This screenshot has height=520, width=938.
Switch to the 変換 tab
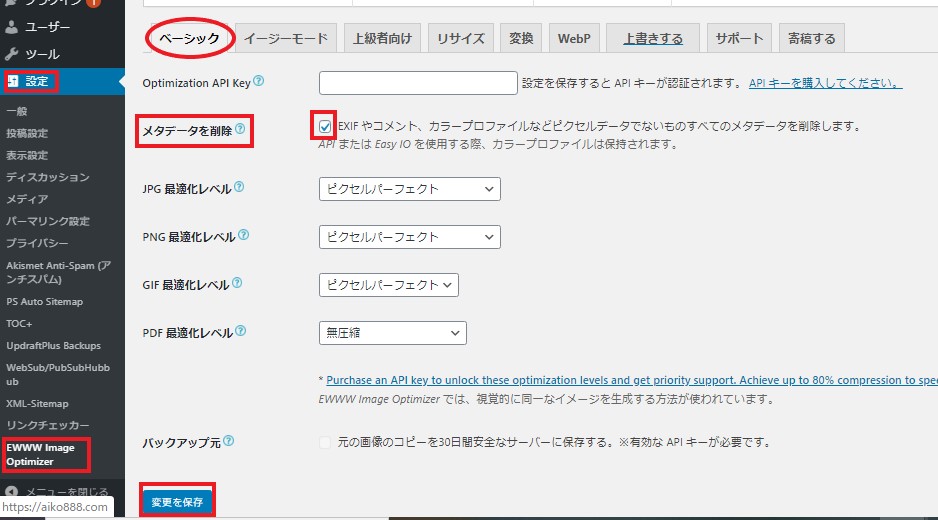click(521, 38)
